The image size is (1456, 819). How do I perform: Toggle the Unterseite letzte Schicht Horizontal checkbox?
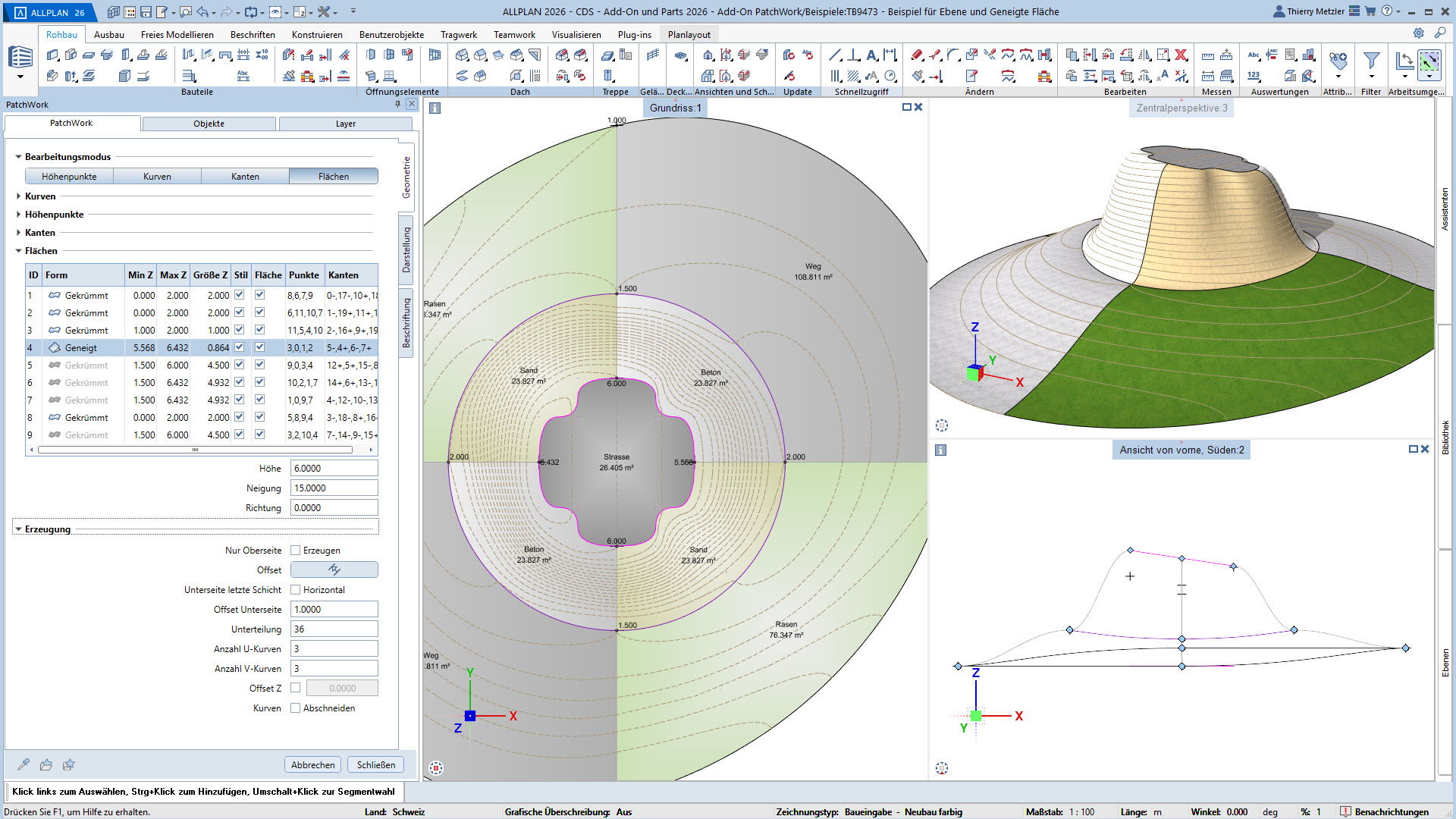pyautogui.click(x=296, y=590)
